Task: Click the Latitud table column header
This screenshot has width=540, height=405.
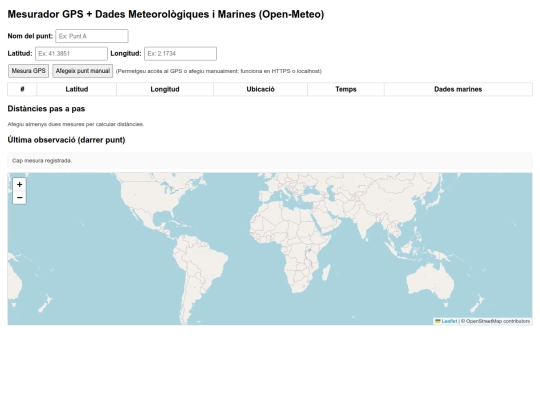Action: pos(76,89)
